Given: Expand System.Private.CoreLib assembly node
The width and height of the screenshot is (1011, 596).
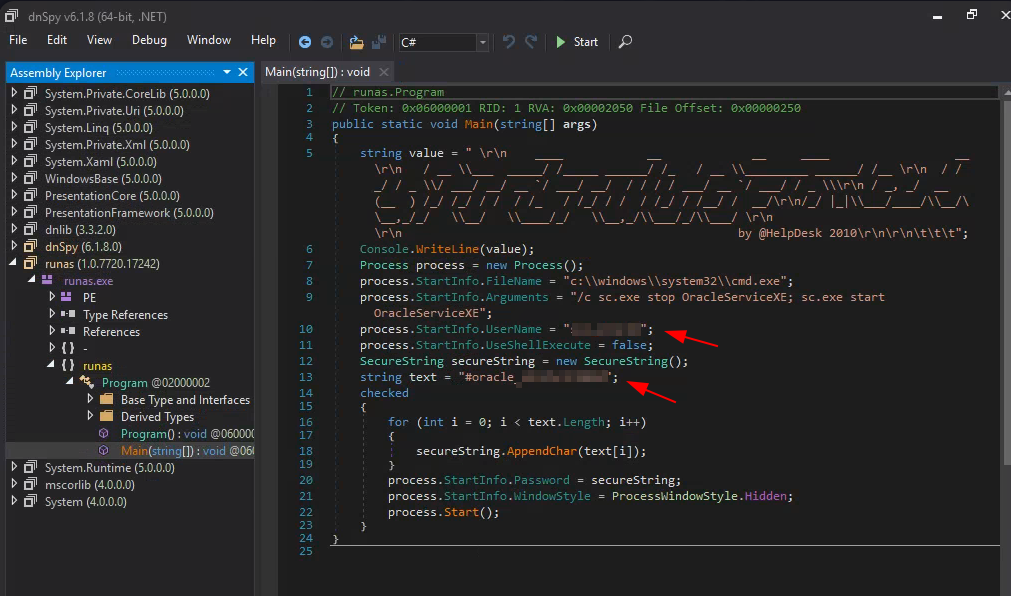Looking at the screenshot, I should (14, 93).
